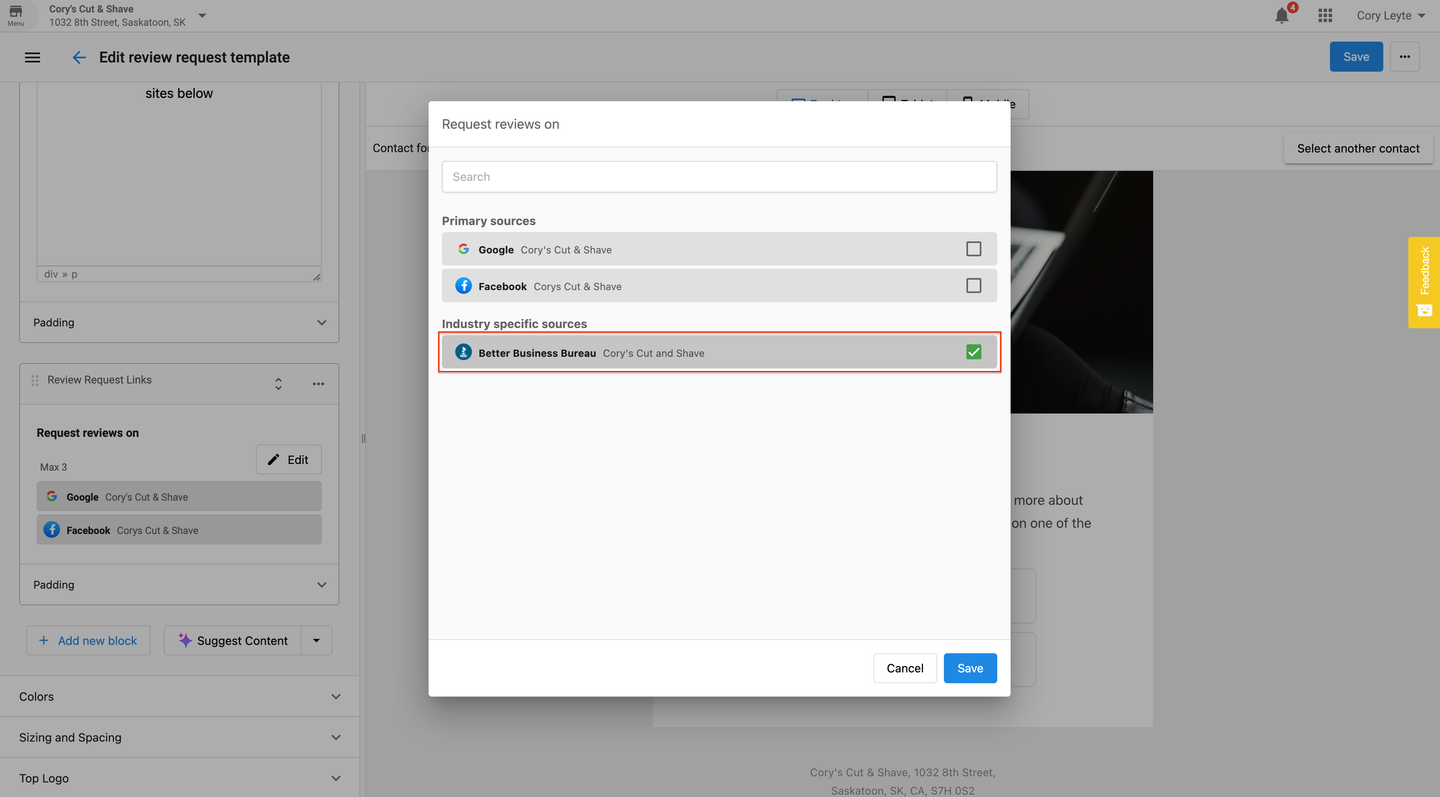Viewport: 1440px width, 797px height.
Task: Uncheck the Better Business Bureau source
Action: click(973, 351)
